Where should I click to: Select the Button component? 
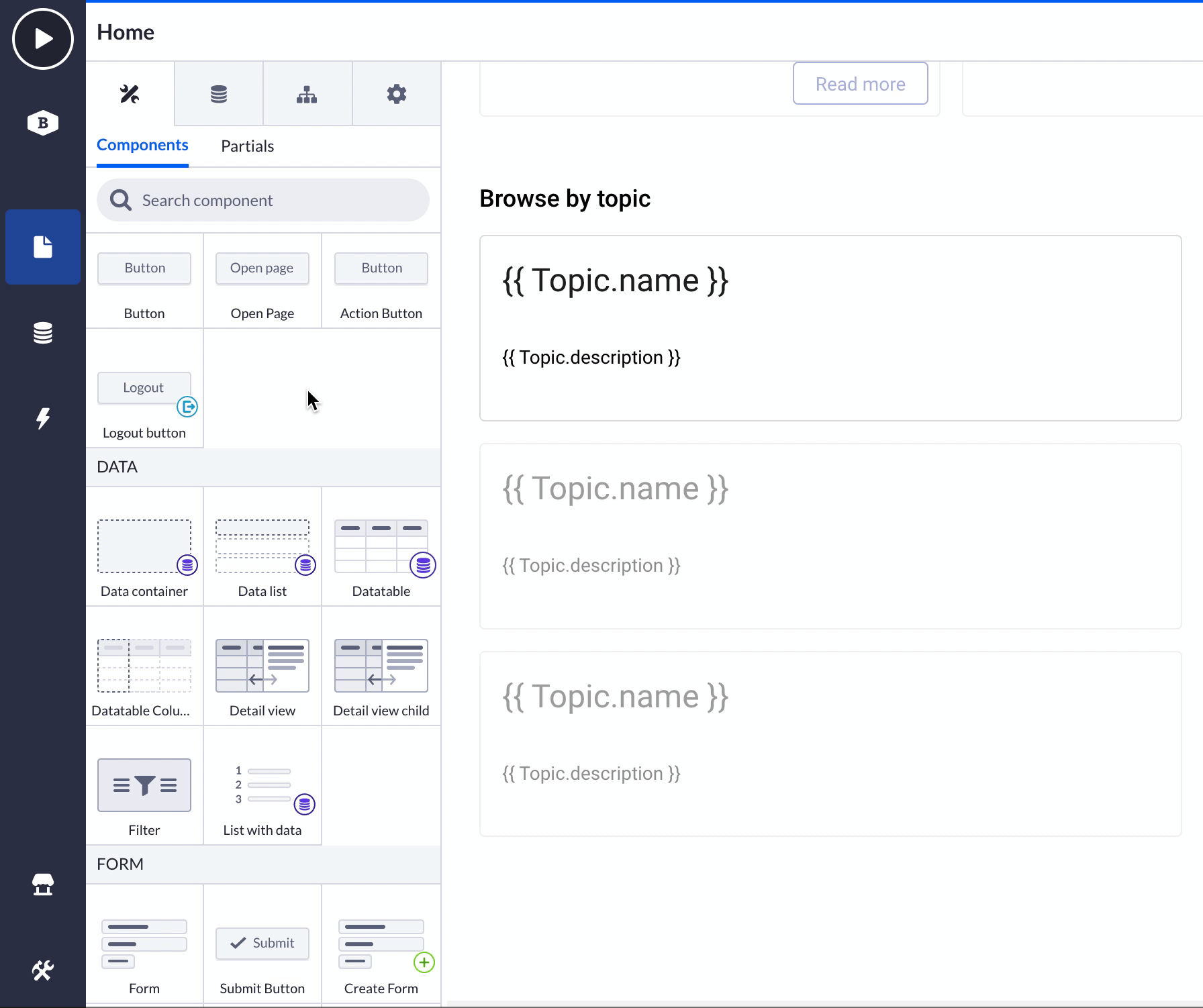point(144,281)
